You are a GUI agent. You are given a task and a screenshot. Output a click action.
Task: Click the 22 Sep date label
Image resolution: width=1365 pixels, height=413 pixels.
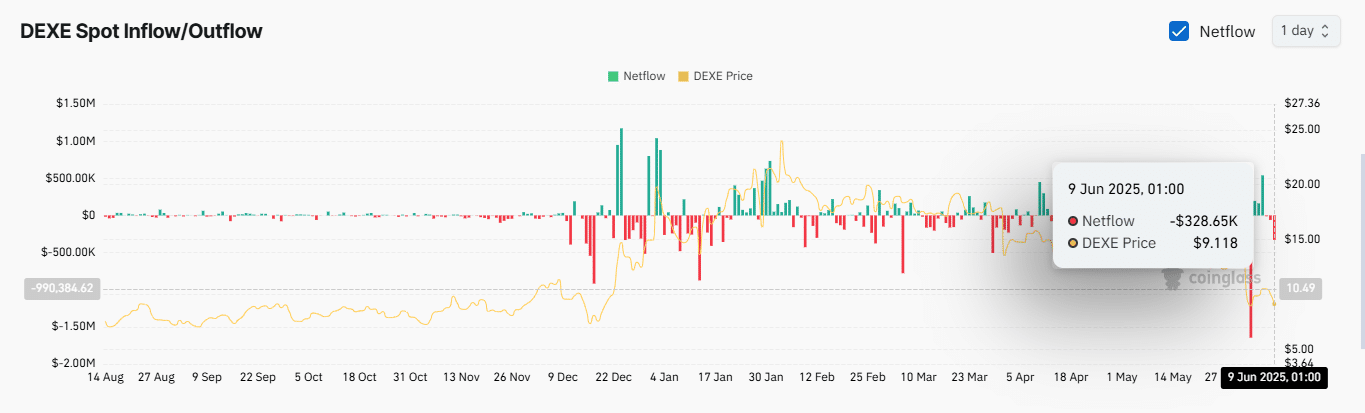click(258, 378)
